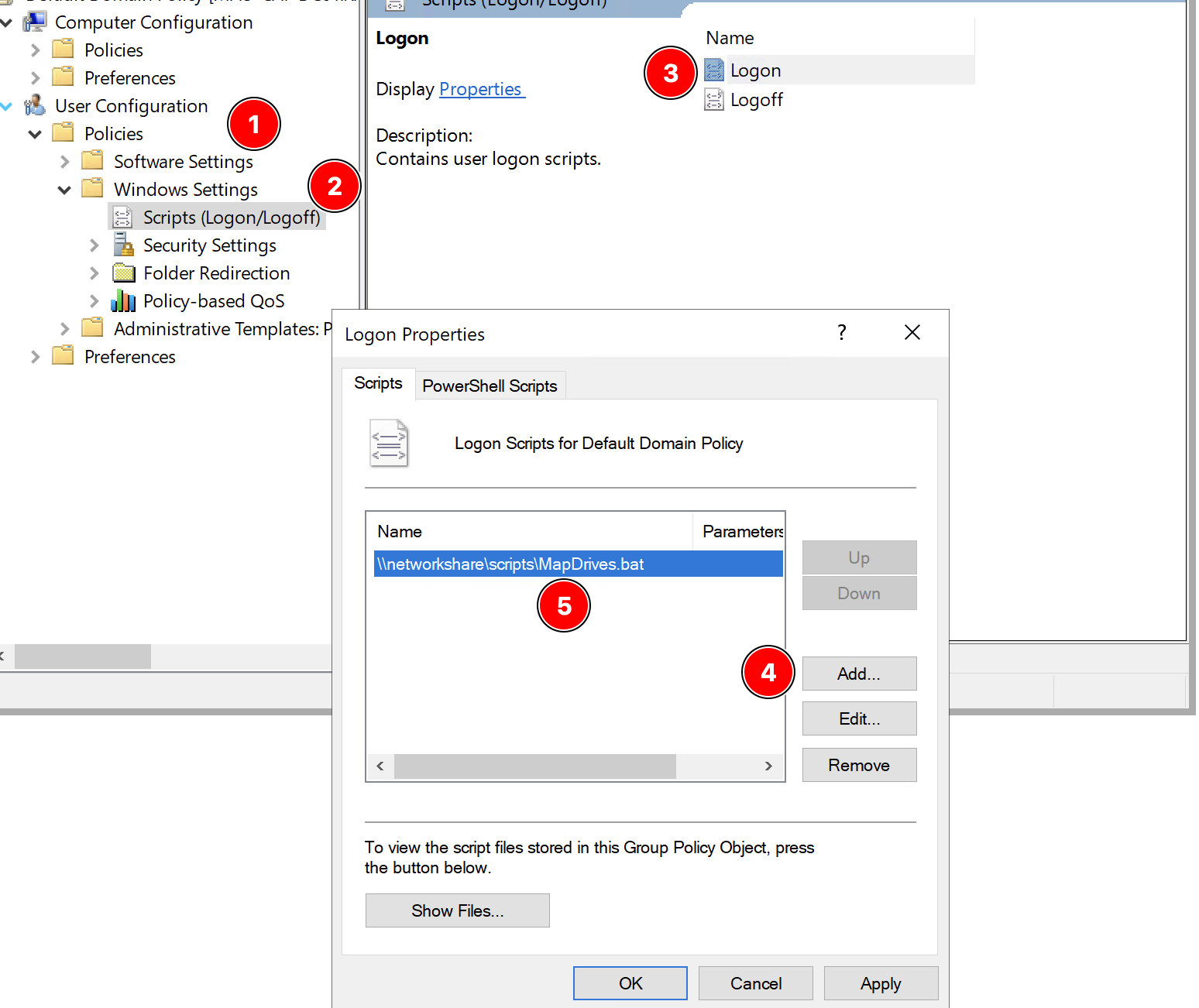Expand the Security Settings node

point(94,245)
